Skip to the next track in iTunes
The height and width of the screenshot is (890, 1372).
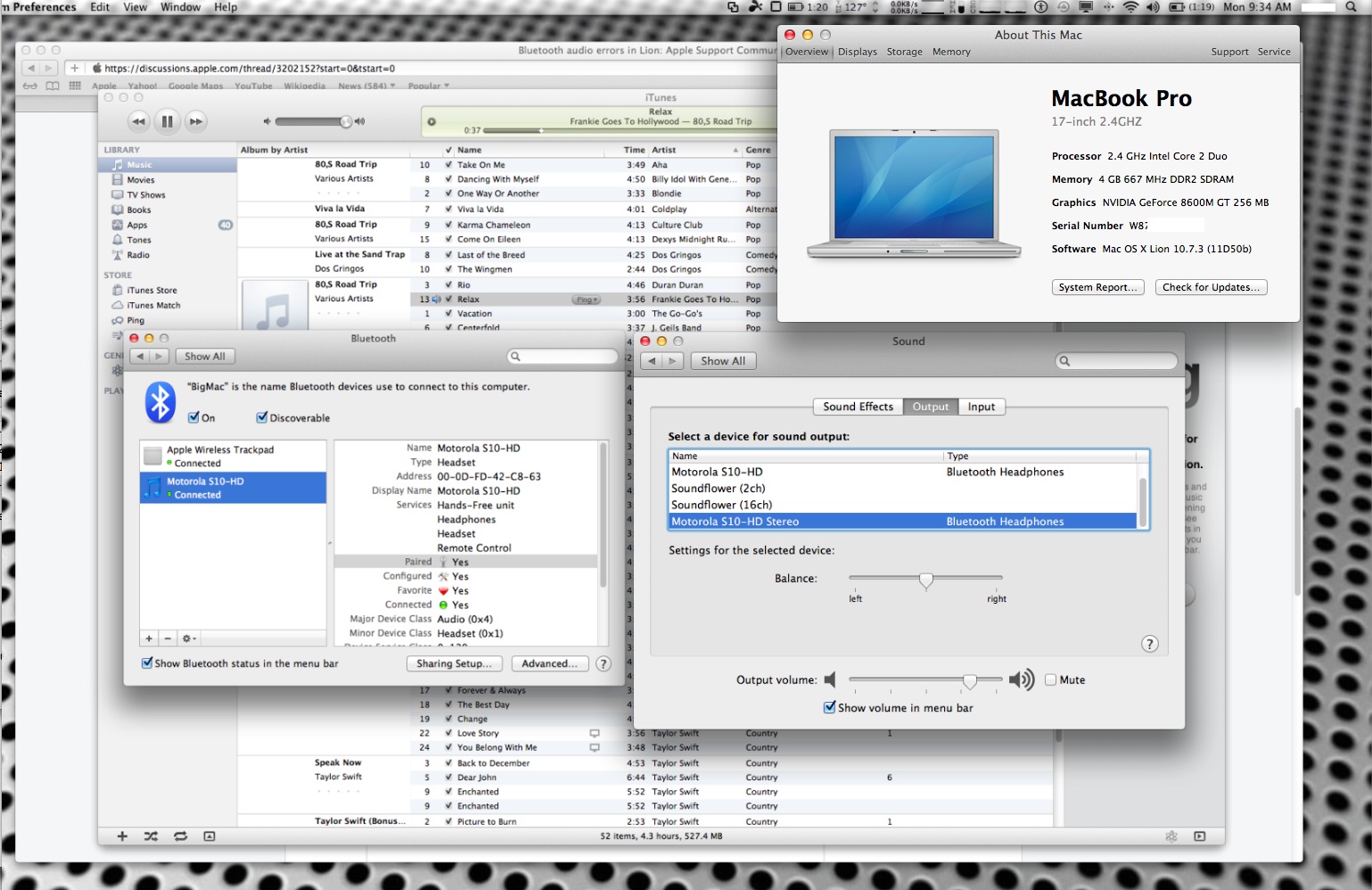coord(196,121)
